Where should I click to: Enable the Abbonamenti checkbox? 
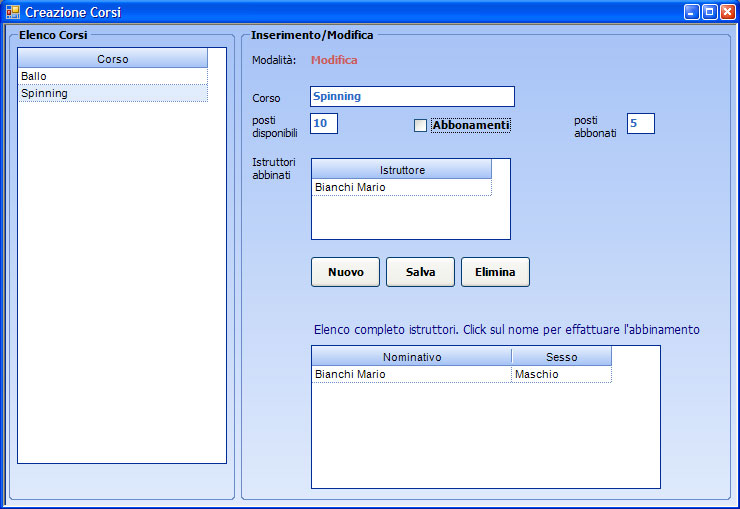(421, 125)
